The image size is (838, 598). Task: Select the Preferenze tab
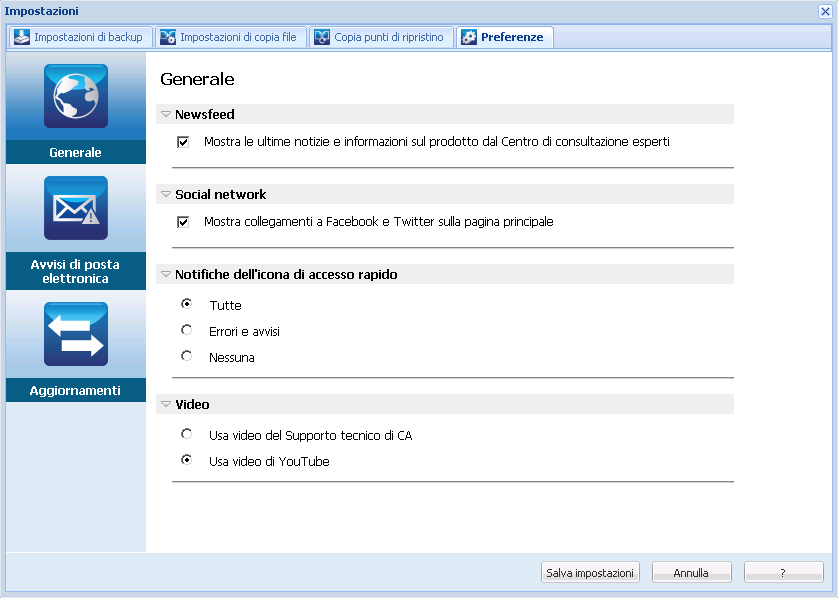pyautogui.click(x=505, y=37)
